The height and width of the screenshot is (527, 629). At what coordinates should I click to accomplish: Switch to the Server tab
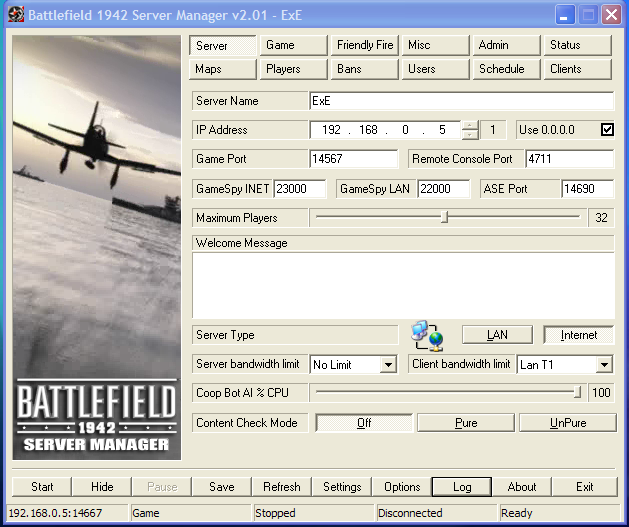pos(223,45)
